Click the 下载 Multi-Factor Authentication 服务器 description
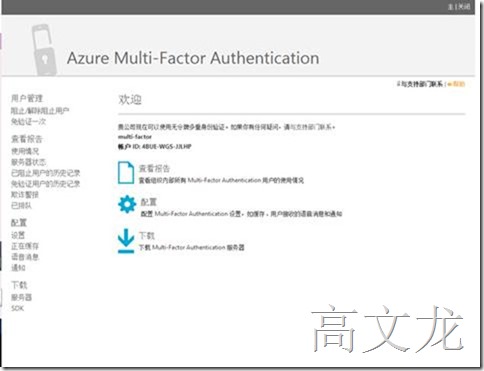Viewport: 484px width, 371px height. (x=192, y=247)
